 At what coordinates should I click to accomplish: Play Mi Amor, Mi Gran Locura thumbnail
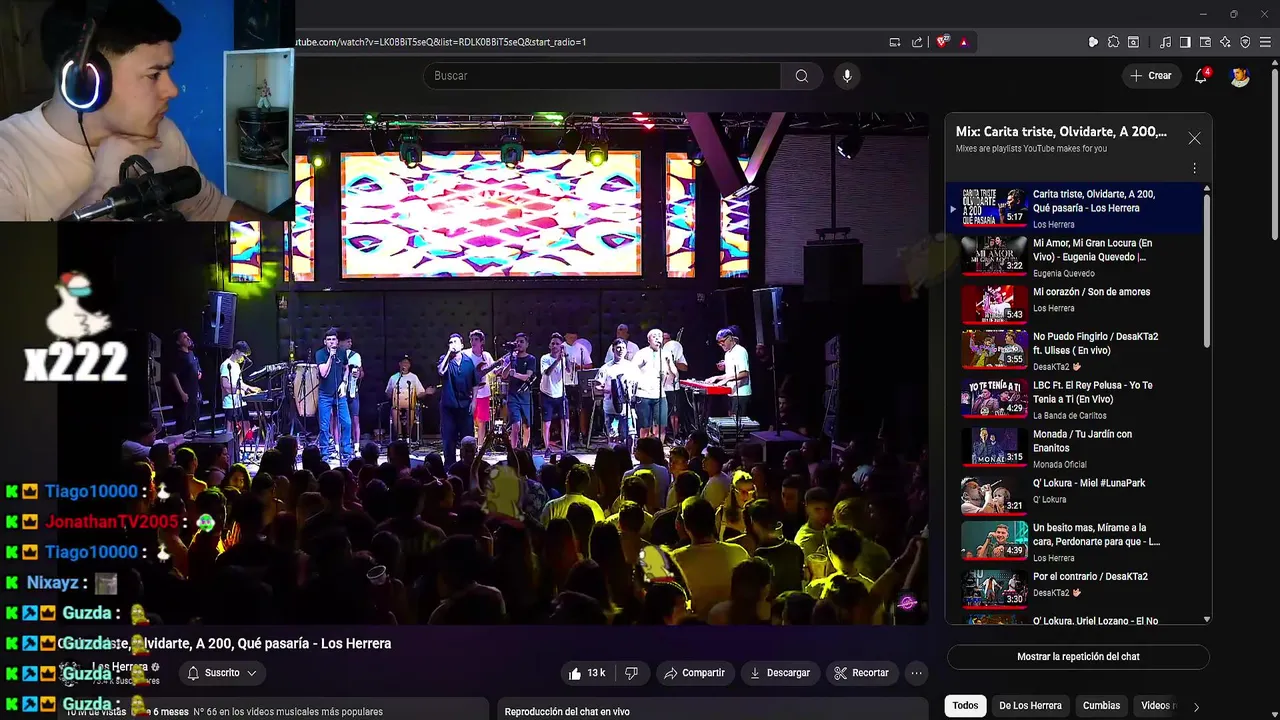(x=994, y=255)
